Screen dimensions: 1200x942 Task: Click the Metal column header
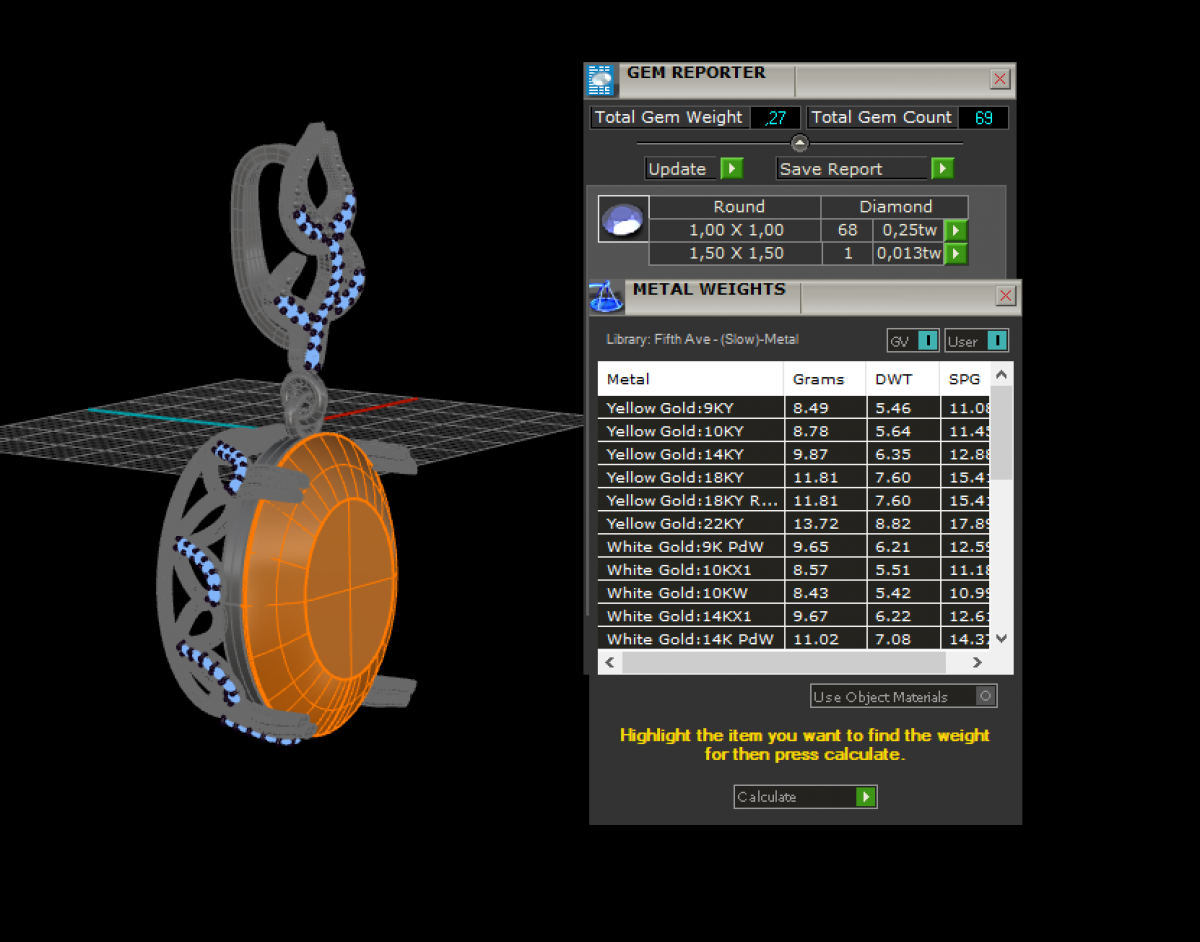tap(691, 379)
